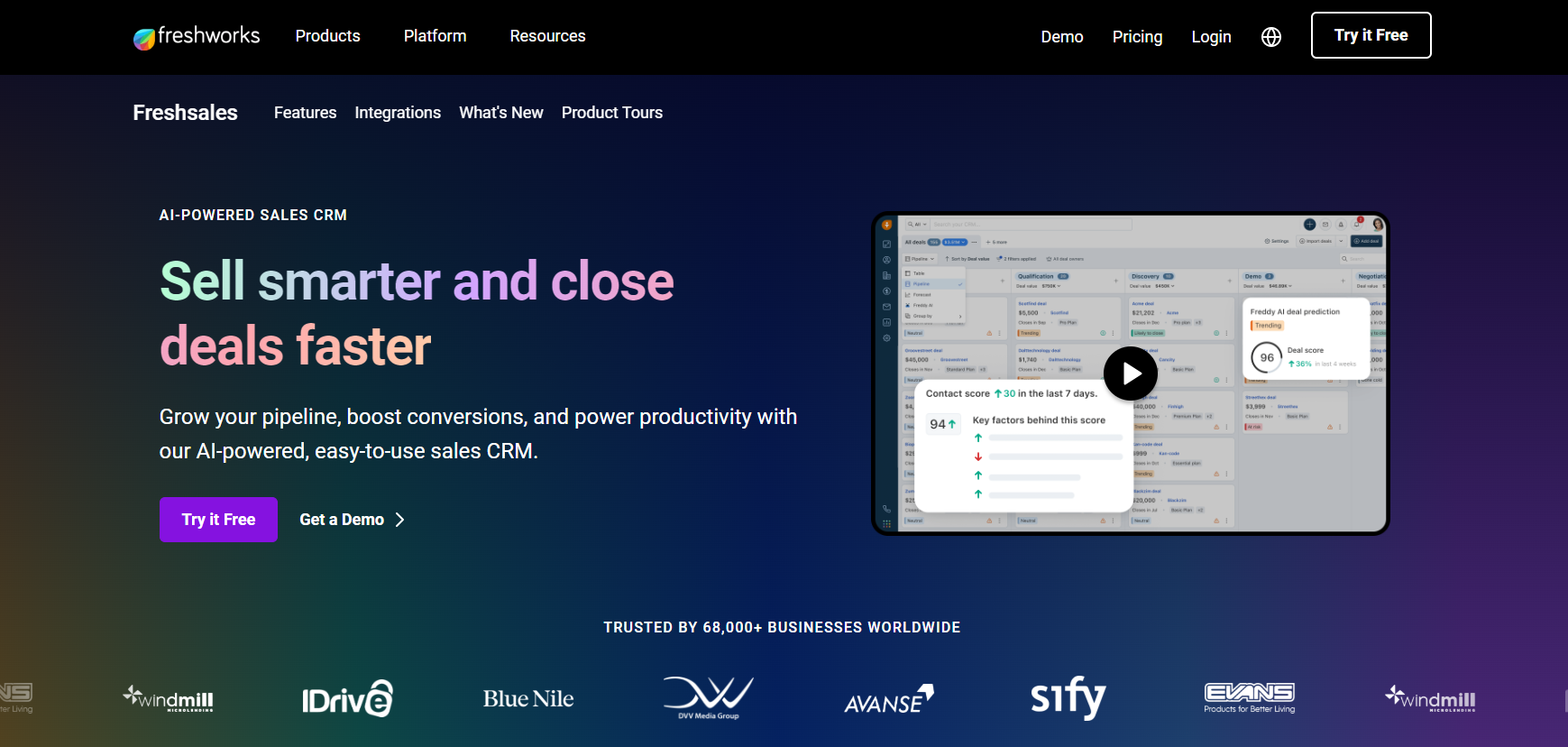The width and height of the screenshot is (1568, 747).
Task: Open the Features tab
Action: point(306,113)
